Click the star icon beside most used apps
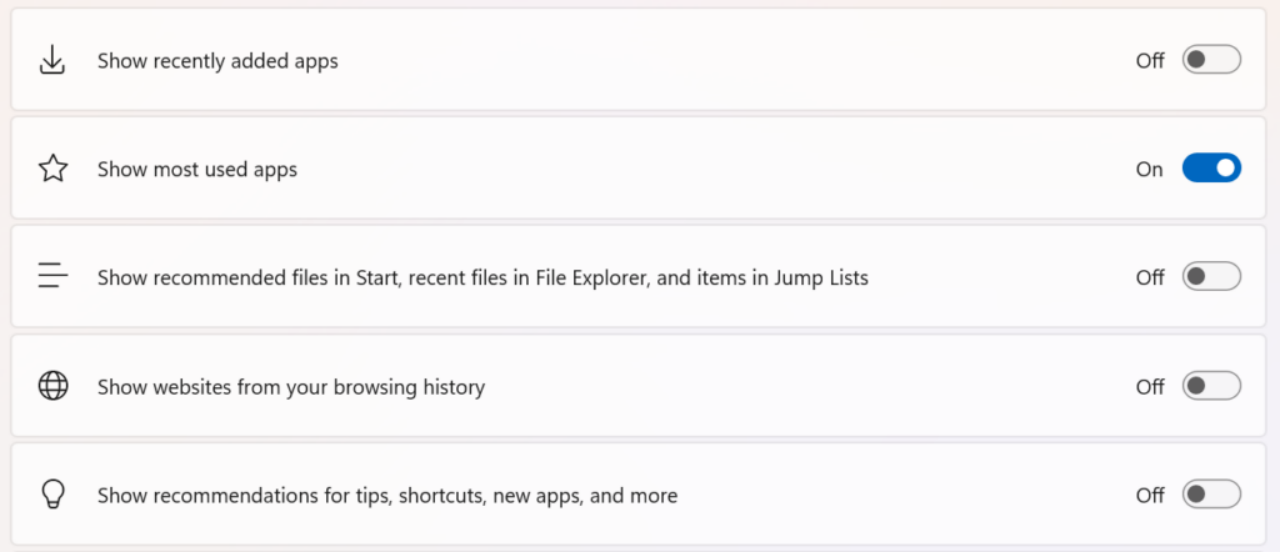 (52, 169)
